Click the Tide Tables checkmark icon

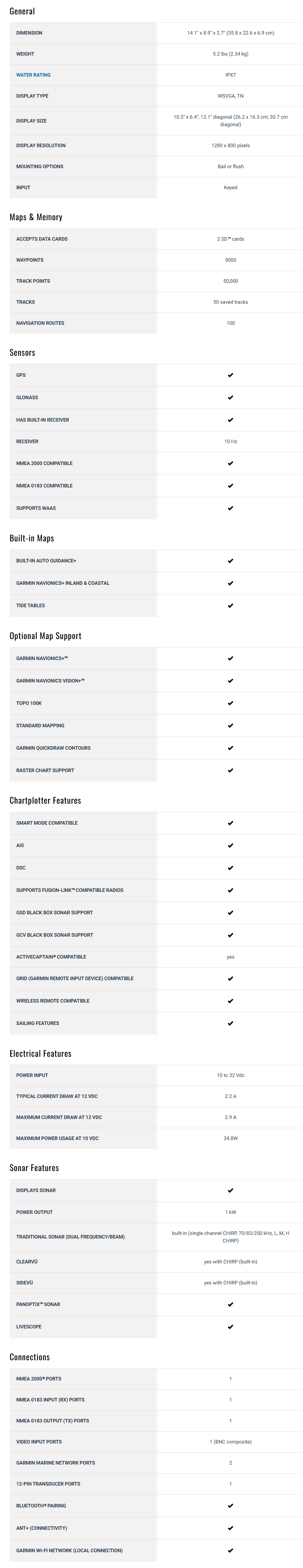pos(230,606)
